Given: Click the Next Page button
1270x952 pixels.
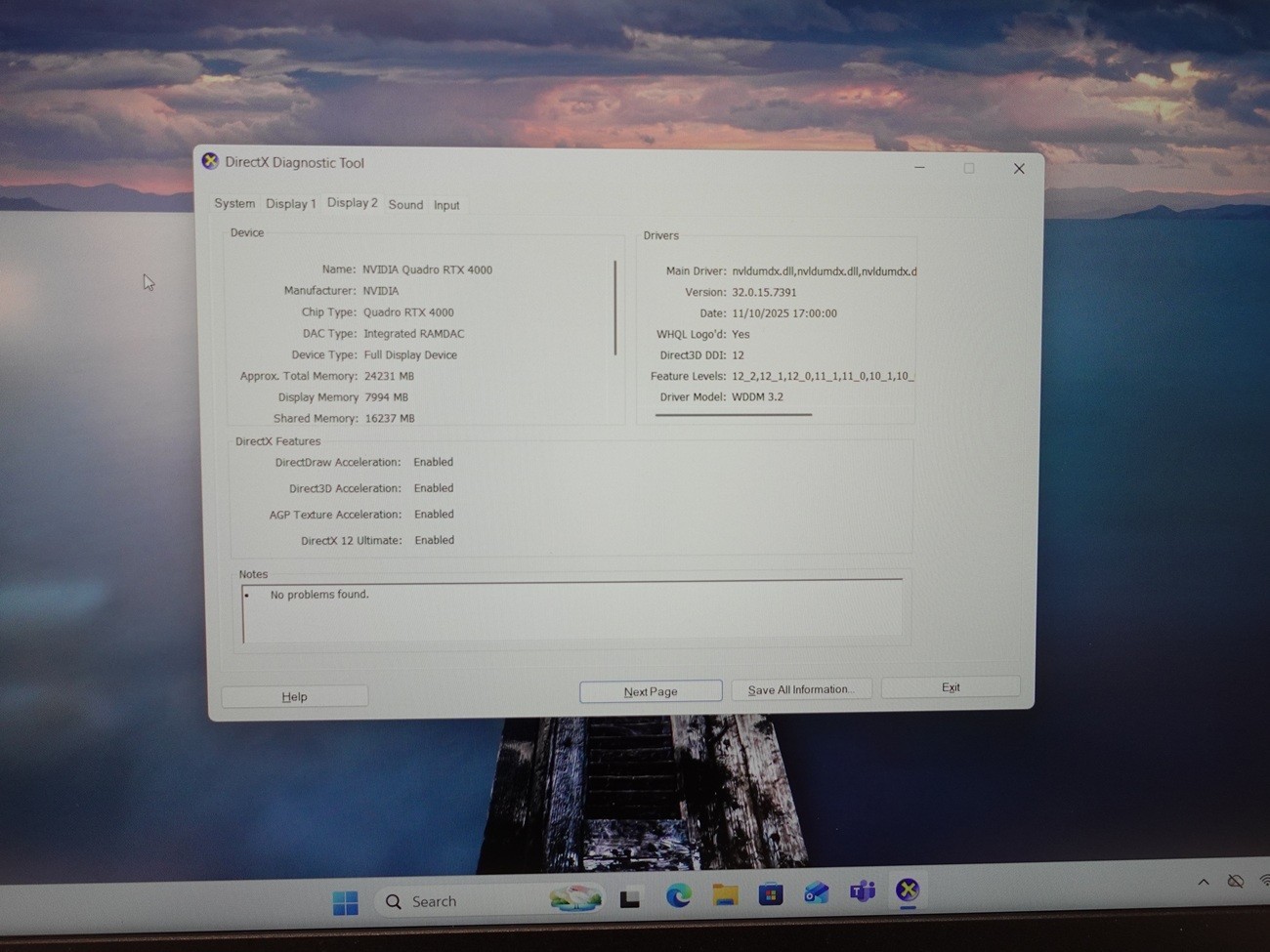Looking at the screenshot, I should [651, 691].
